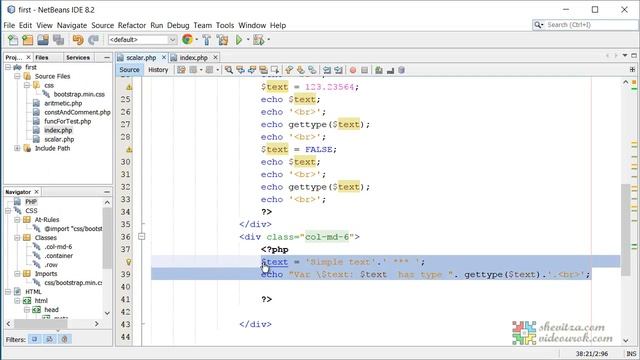Toggle third Navigator filter button
Image resolution: width=640 pixels, height=360 pixels.
(x=64, y=339)
